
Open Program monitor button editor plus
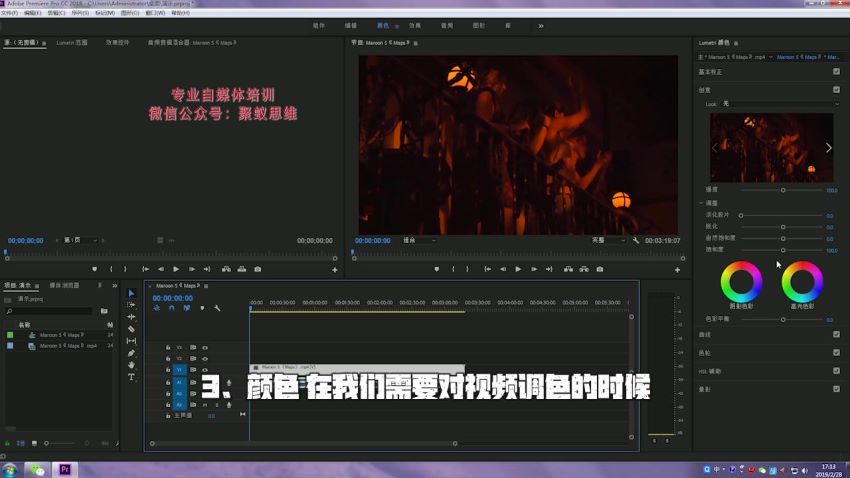pos(677,269)
